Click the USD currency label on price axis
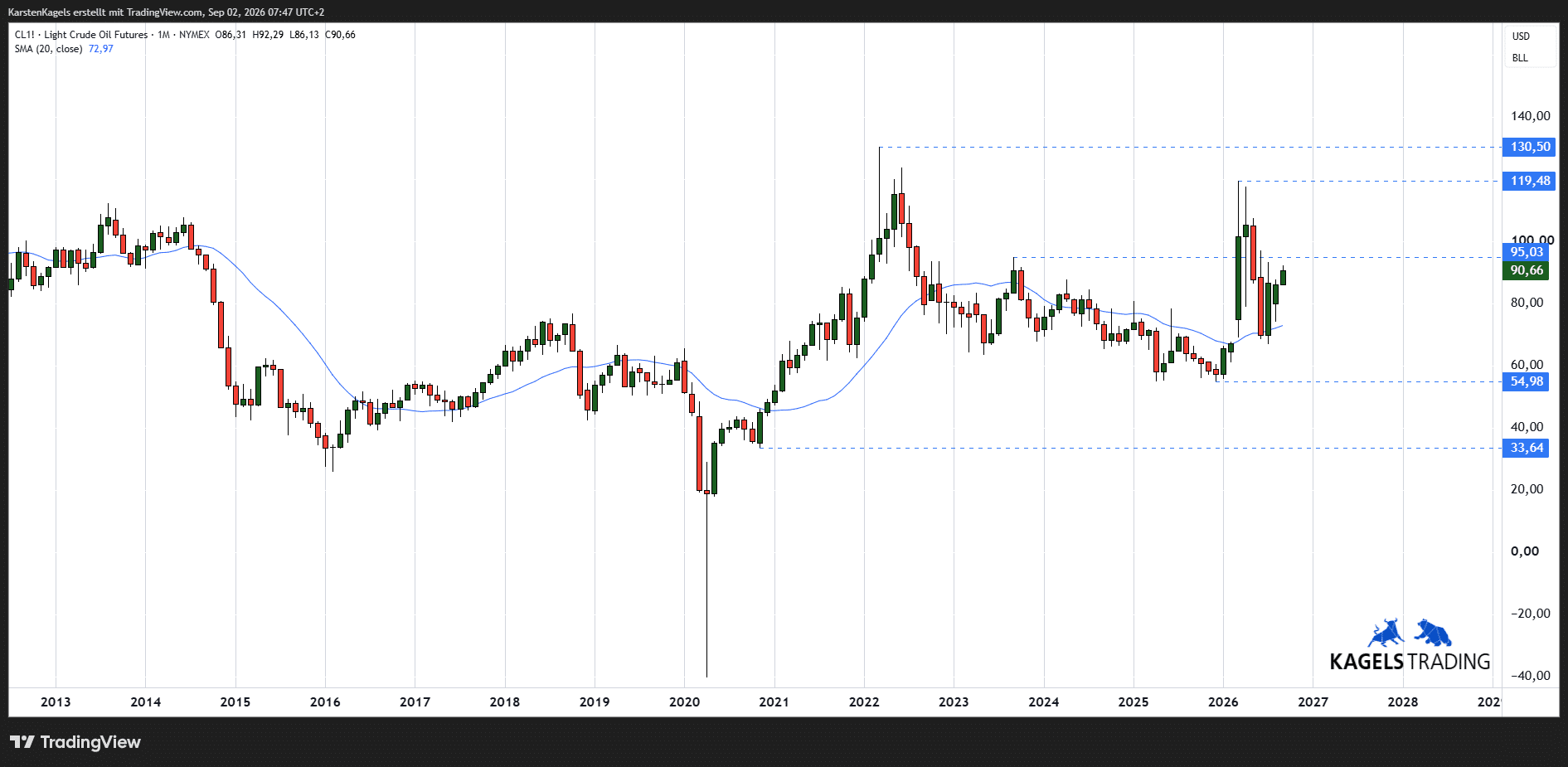 pos(1521,36)
